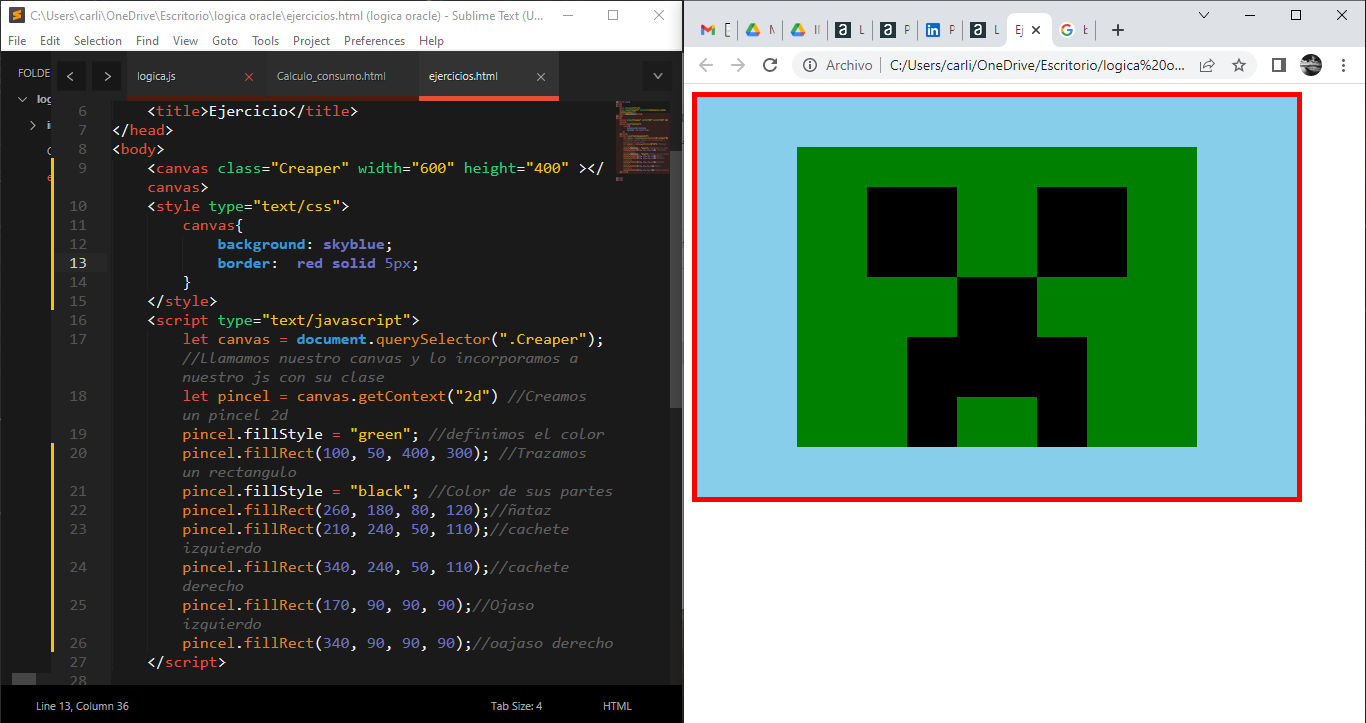
Task: Click the site information icon beside Archivo
Action: [809, 65]
